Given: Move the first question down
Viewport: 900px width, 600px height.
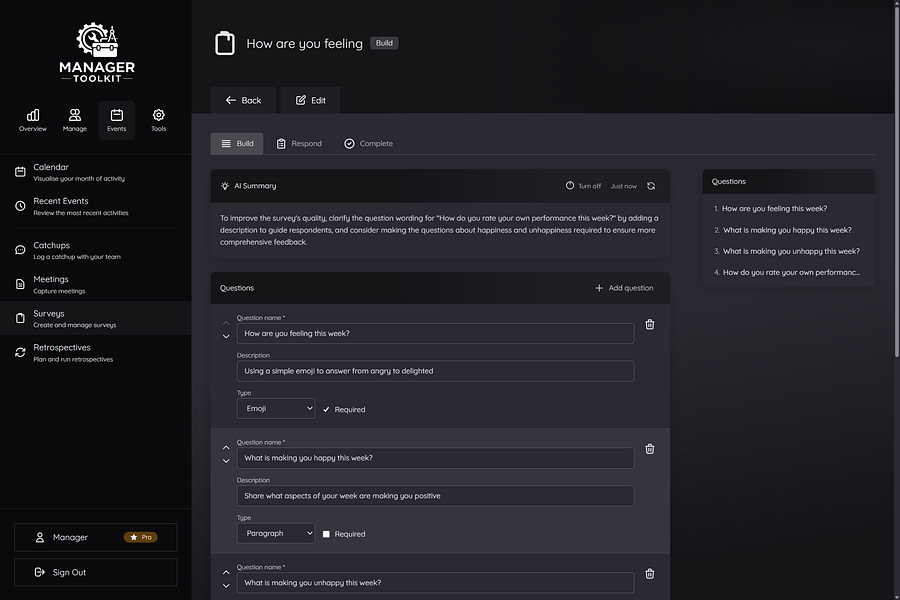Looking at the screenshot, I should pyautogui.click(x=226, y=336).
